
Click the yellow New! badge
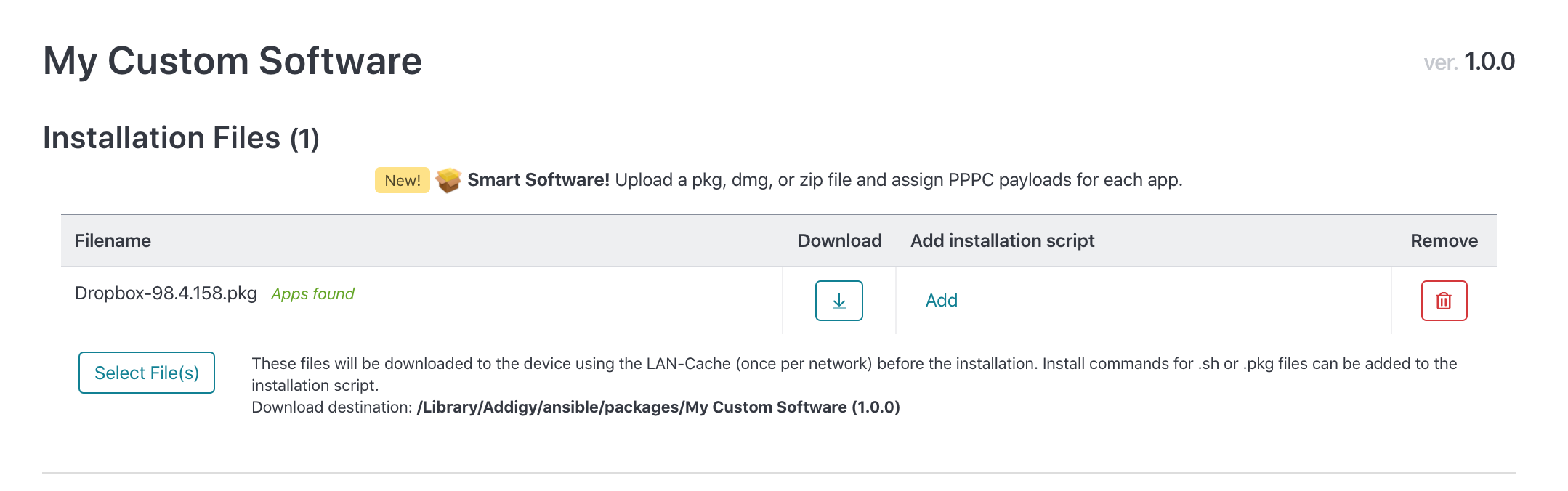[402, 180]
